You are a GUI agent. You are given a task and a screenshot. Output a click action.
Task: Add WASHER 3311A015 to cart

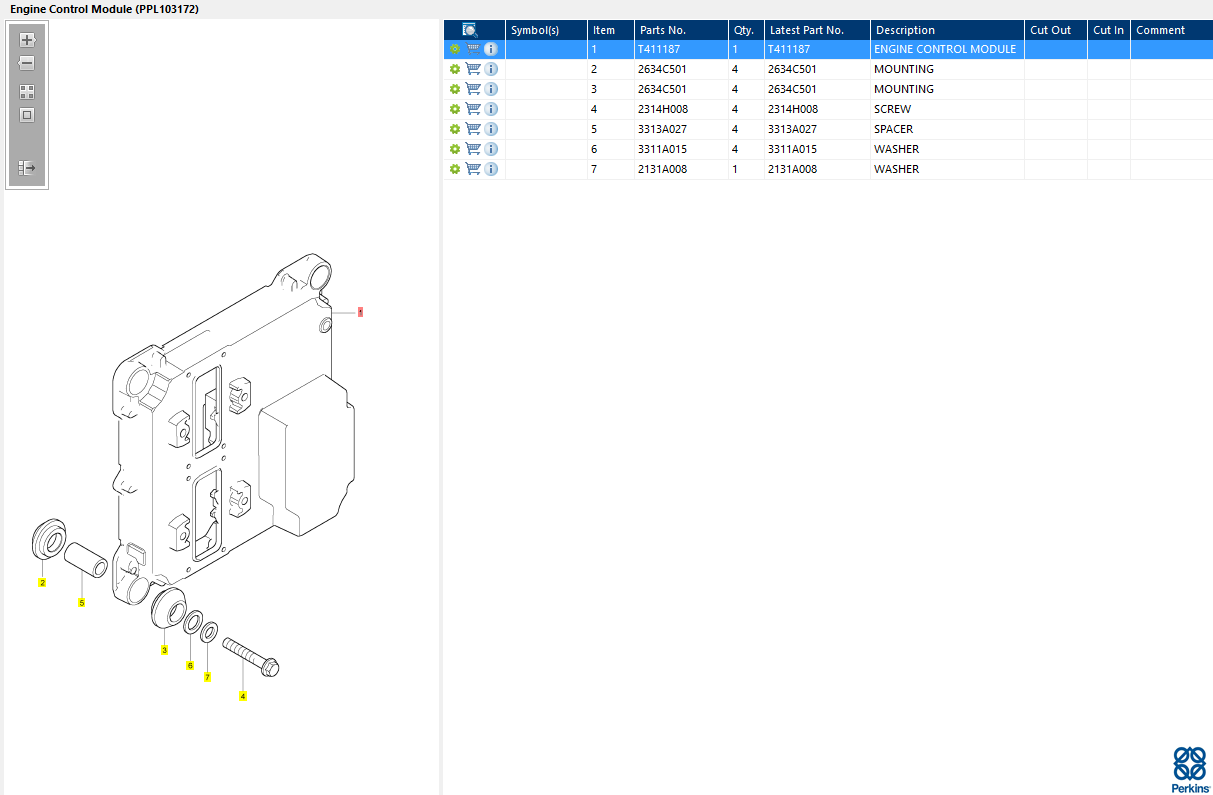[473, 149]
